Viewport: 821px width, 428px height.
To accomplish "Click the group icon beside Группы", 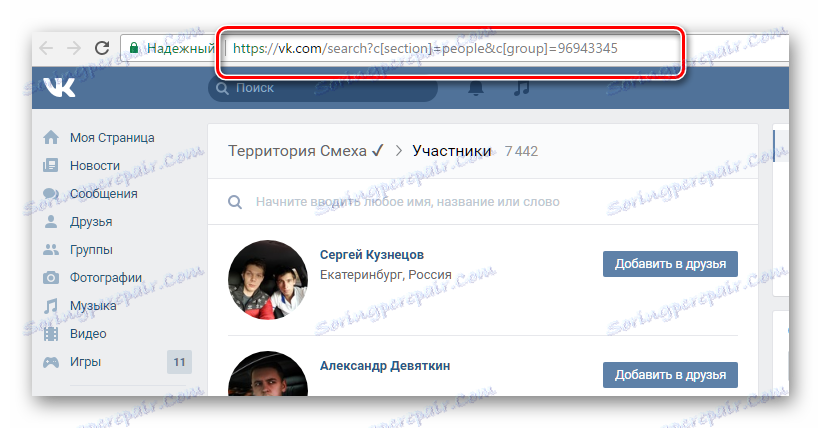I will click(x=51, y=249).
